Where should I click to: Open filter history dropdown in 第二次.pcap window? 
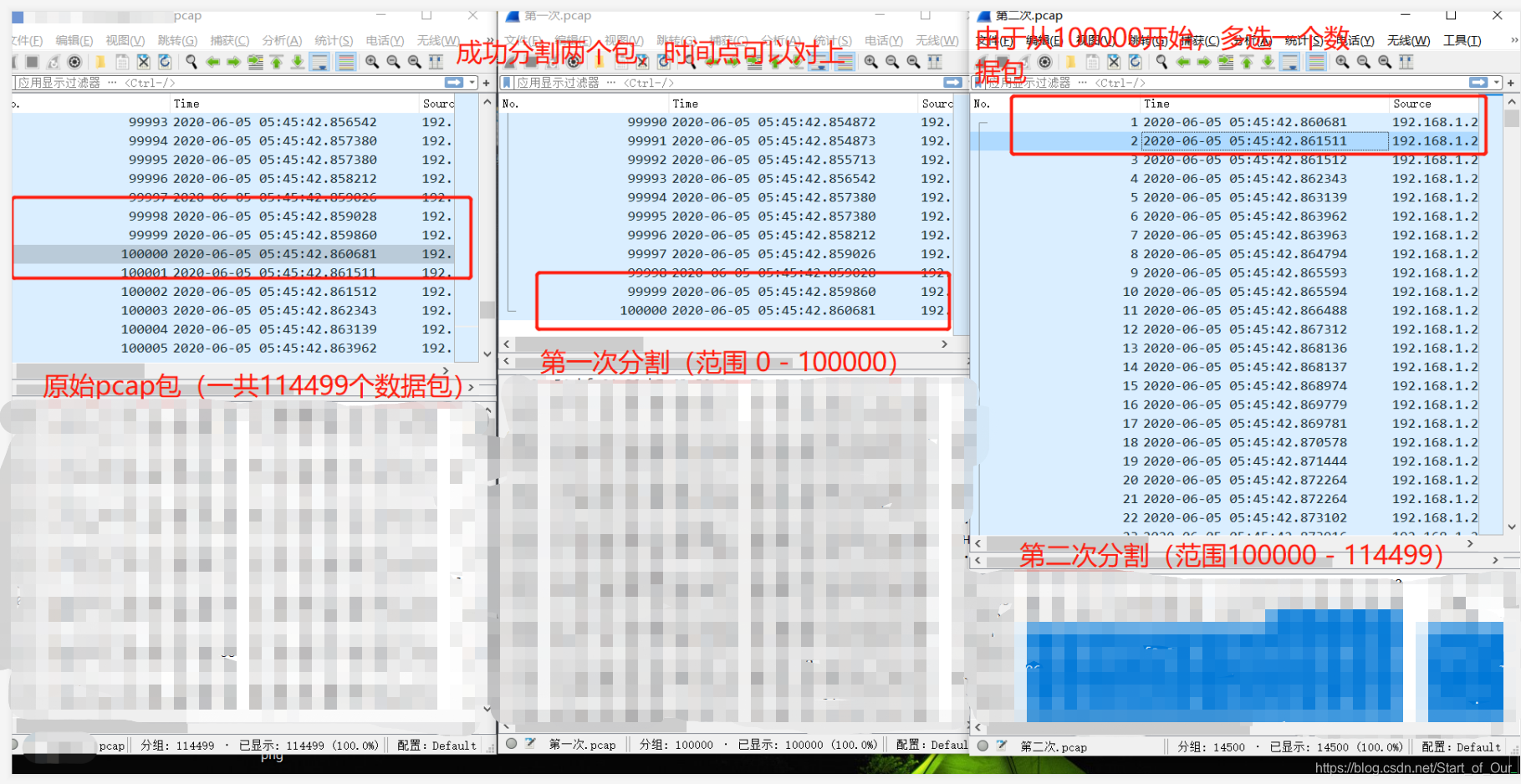[x=1497, y=83]
